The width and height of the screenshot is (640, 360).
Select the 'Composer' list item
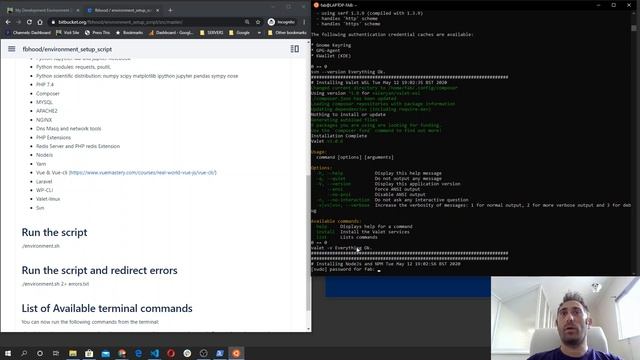48,93
